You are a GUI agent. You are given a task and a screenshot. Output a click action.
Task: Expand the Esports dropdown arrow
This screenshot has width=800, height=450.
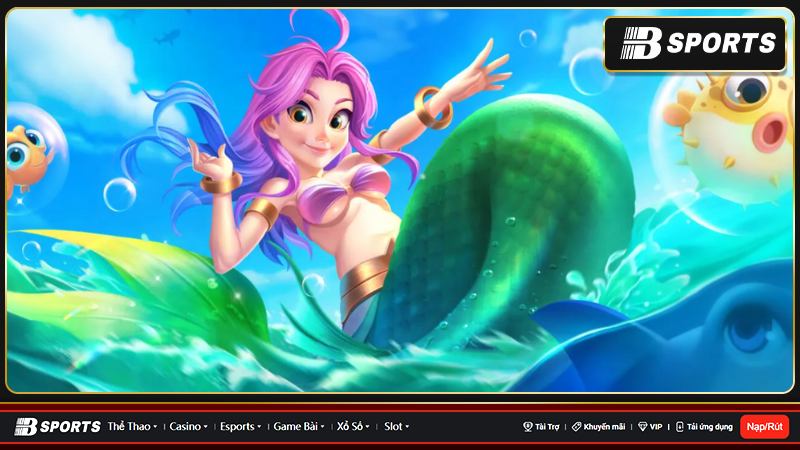[259, 427]
